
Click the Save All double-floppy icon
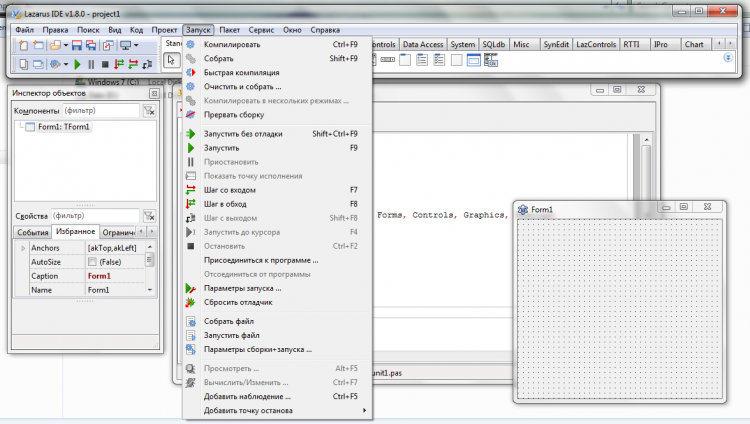[90, 45]
